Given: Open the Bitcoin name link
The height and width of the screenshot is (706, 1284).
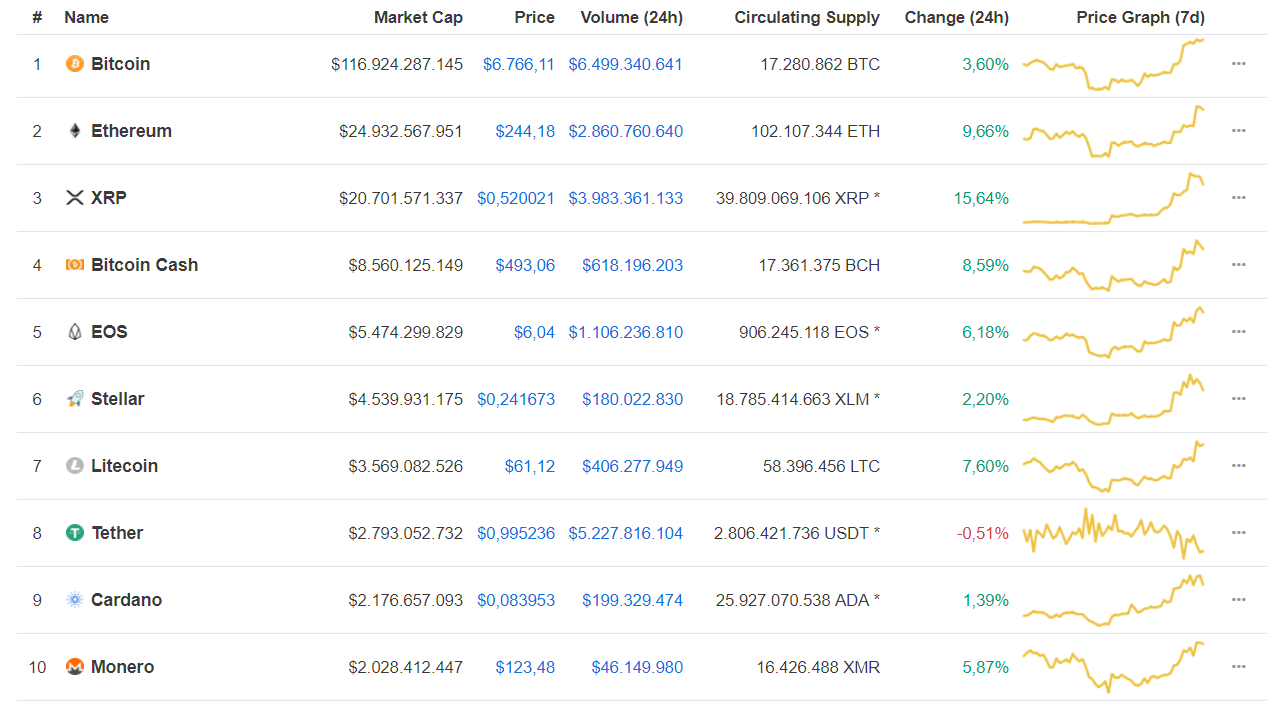Looking at the screenshot, I should (x=120, y=64).
